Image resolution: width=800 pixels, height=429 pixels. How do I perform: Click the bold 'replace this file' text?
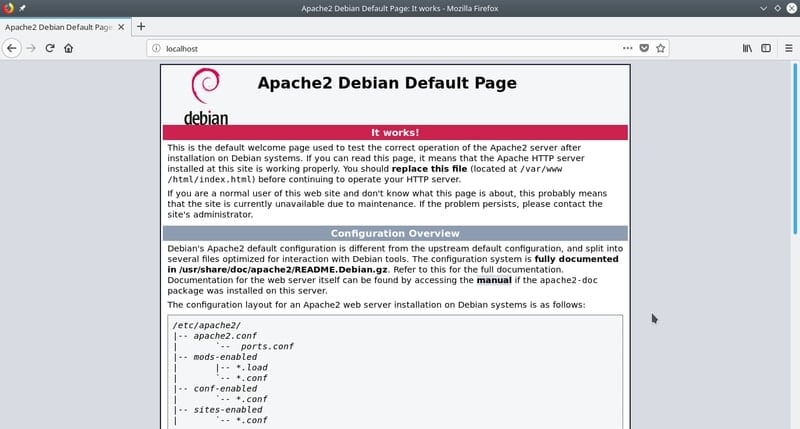[429, 169]
